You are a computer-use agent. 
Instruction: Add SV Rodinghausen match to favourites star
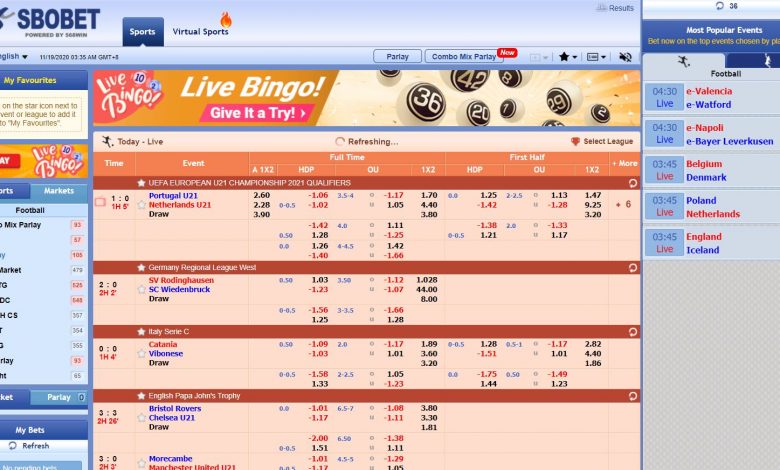tap(142, 289)
